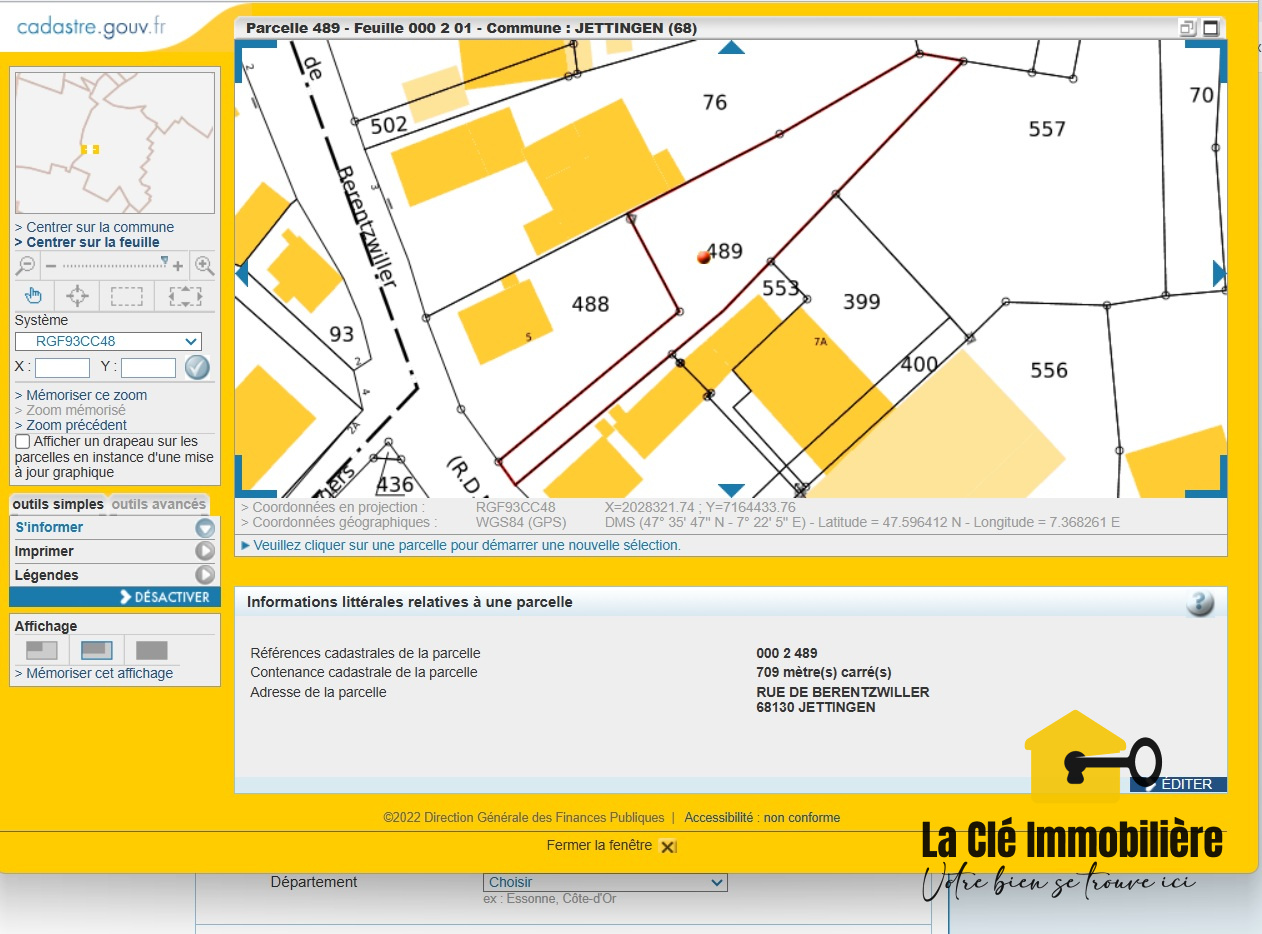Click the crosshair recenter tool

pos(77,295)
